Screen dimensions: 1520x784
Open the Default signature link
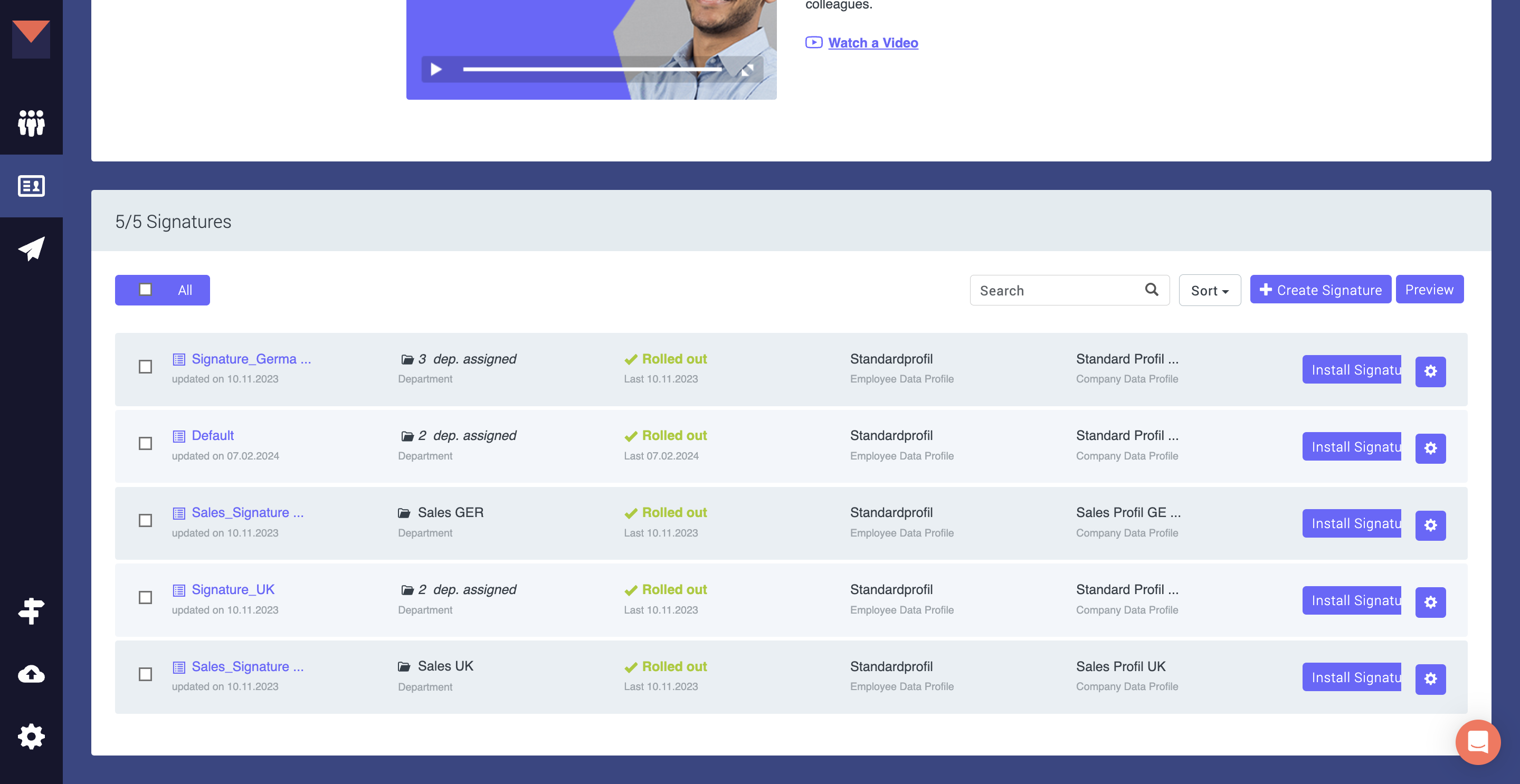(x=212, y=435)
